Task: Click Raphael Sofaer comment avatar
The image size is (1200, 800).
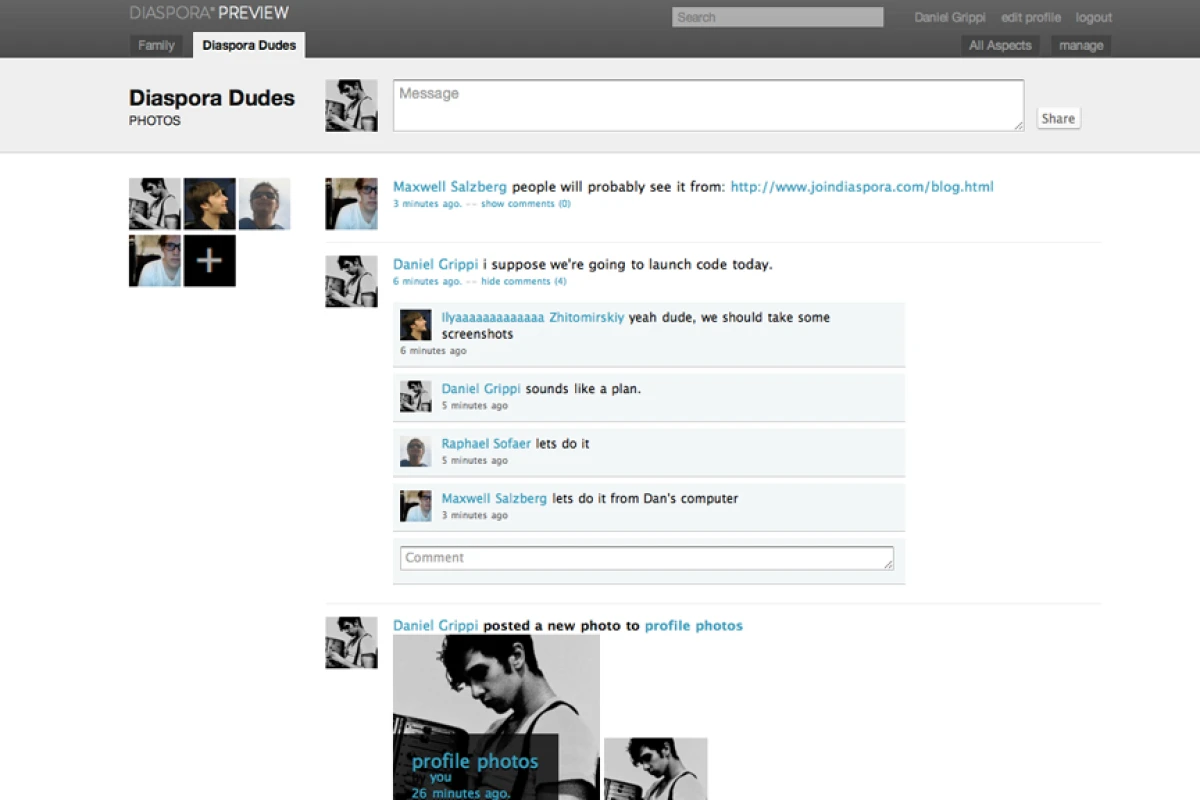Action: pos(416,451)
